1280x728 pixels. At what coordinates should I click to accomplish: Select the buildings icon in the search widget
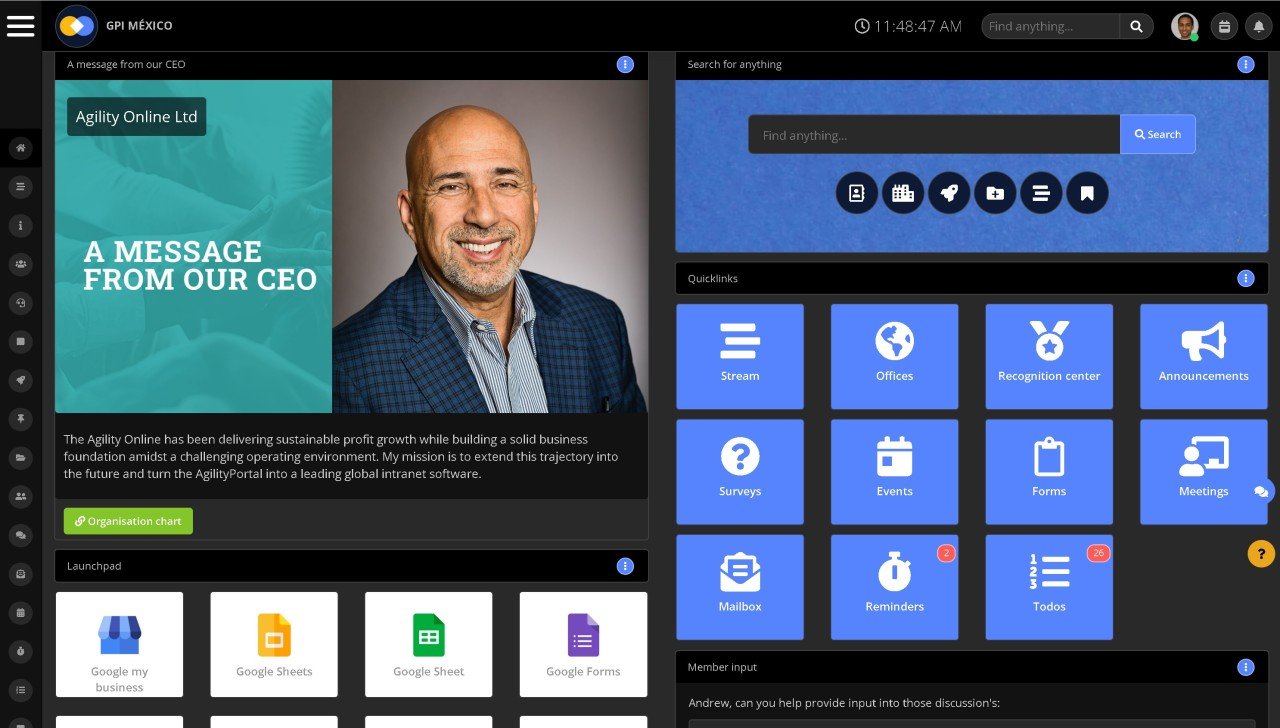point(903,193)
